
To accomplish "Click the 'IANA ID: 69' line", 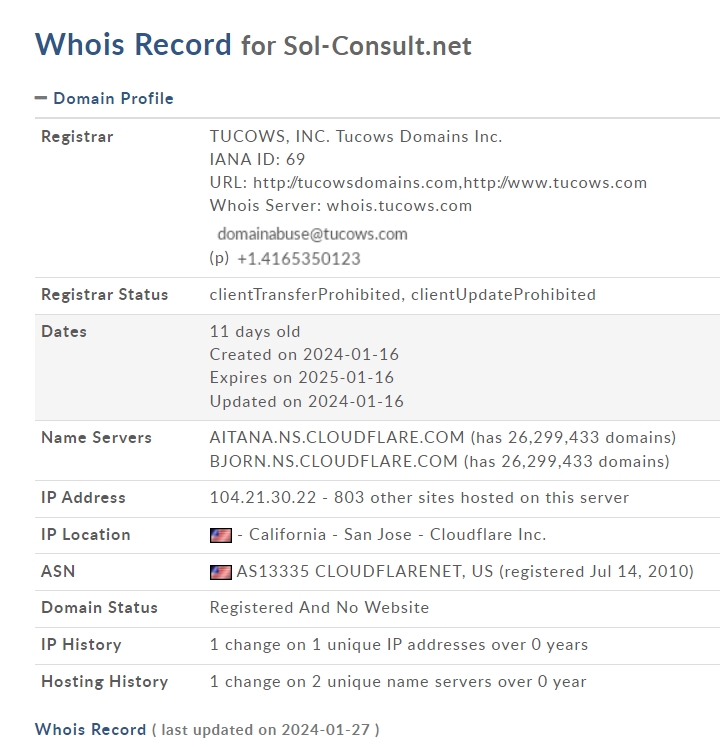I will click(257, 159).
